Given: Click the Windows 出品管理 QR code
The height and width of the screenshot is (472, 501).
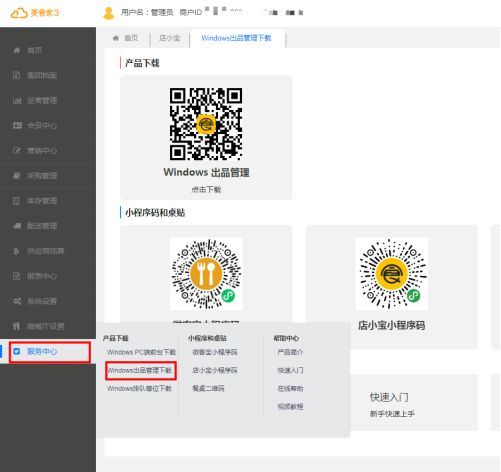Looking at the screenshot, I should click(206, 124).
